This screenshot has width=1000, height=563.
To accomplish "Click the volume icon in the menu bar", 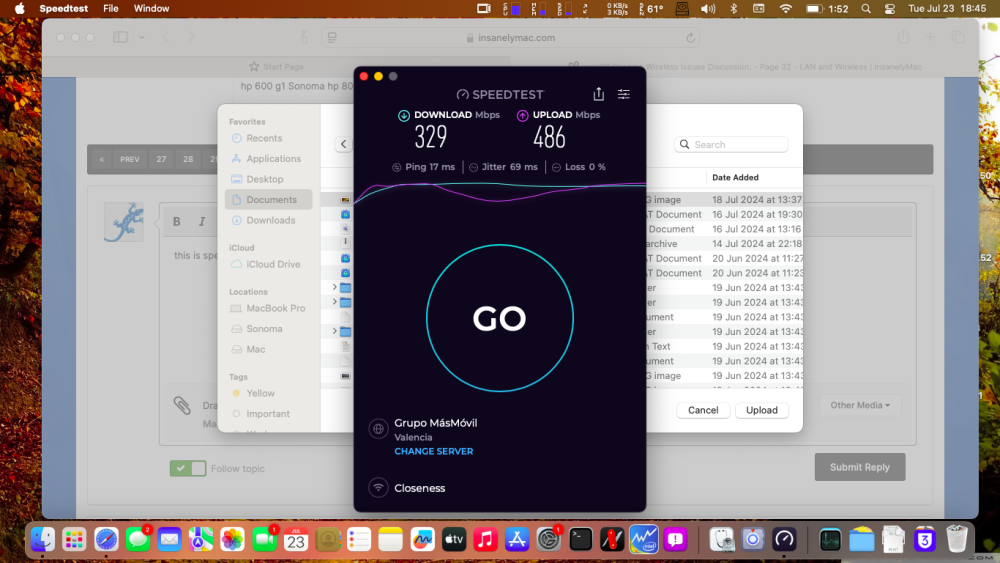I will pyautogui.click(x=708, y=8).
